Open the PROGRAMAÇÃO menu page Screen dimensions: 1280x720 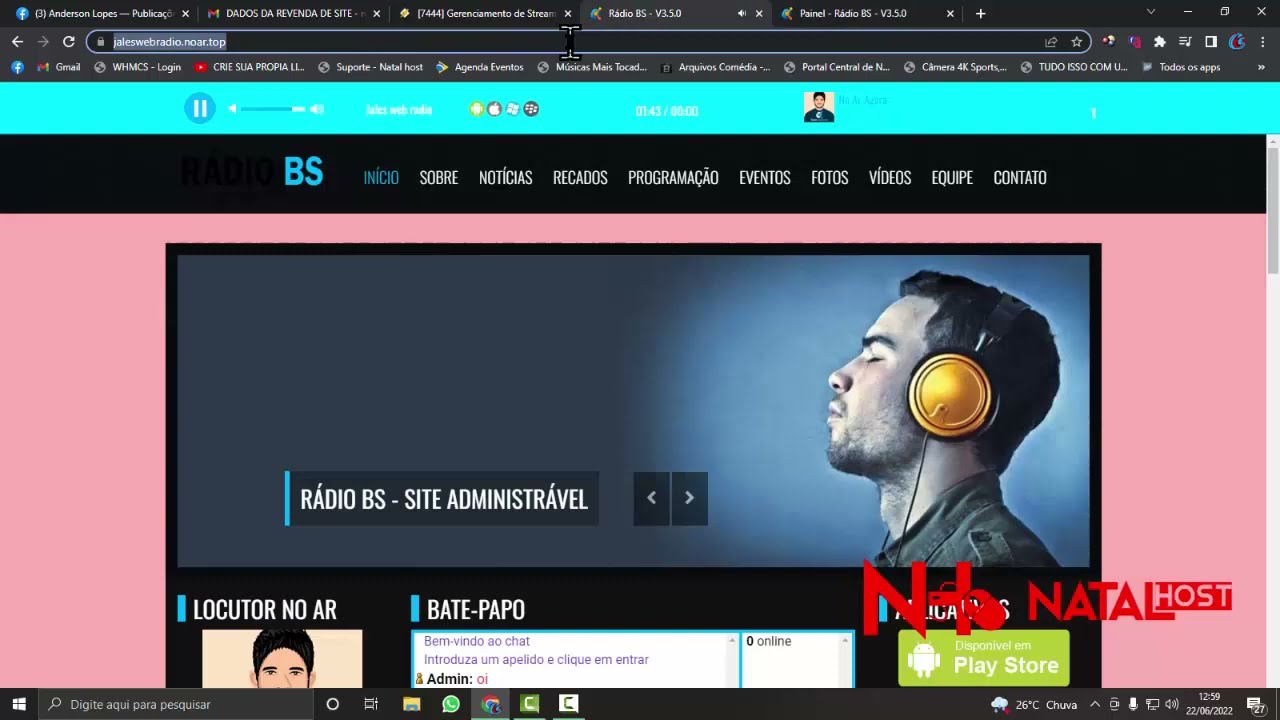point(673,177)
